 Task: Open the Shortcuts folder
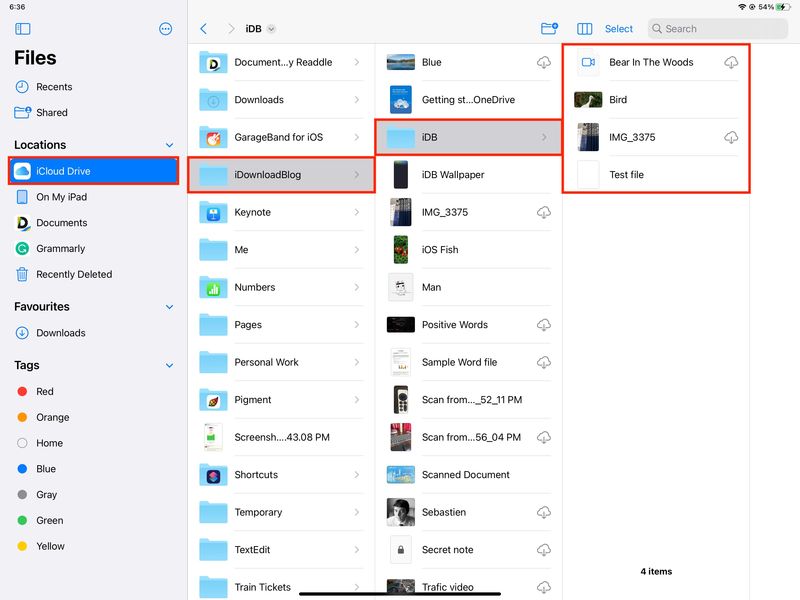[x=281, y=474]
